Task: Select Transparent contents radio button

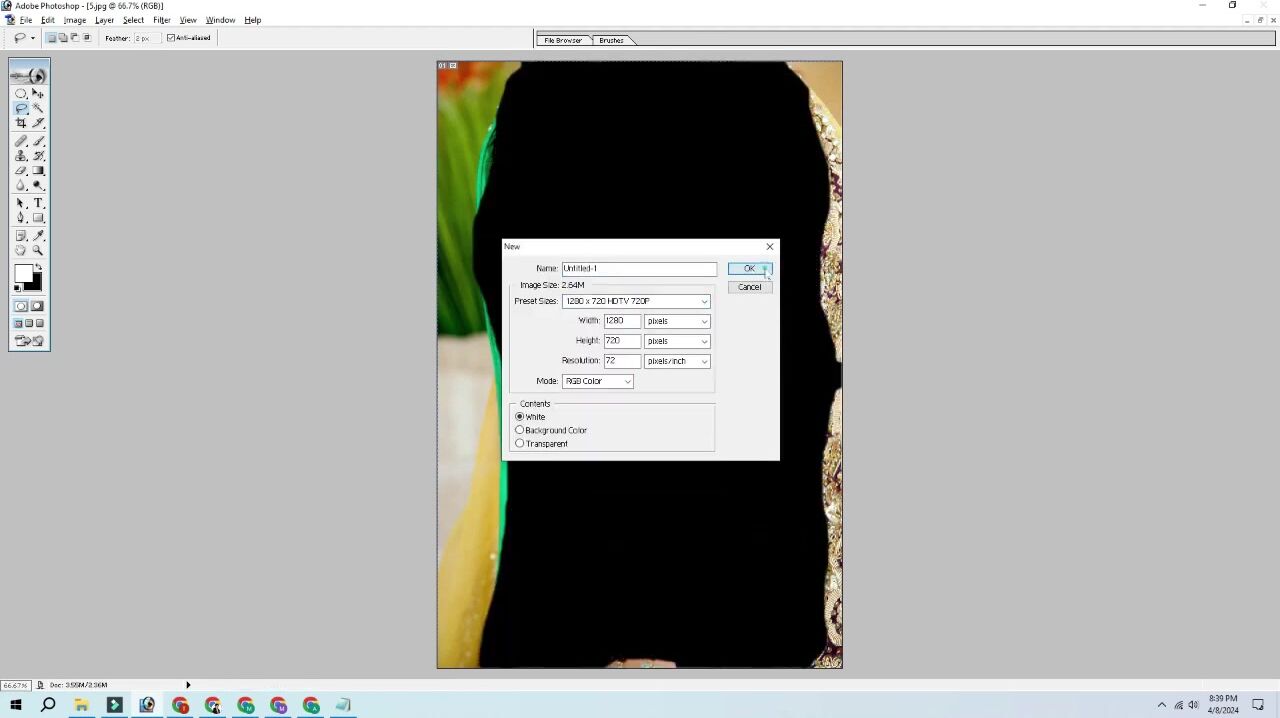Action: (520, 444)
